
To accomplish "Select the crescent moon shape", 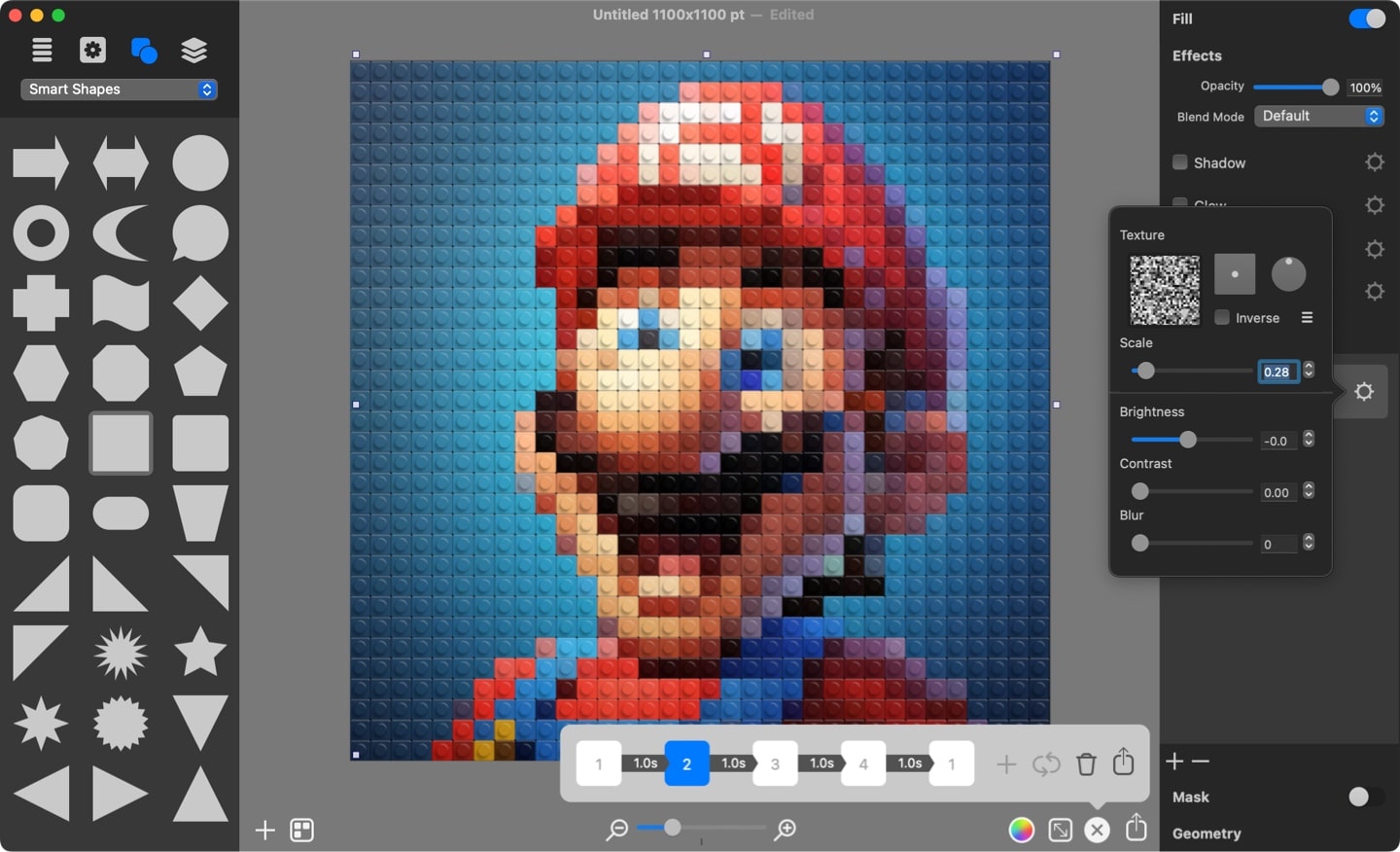I will tap(121, 233).
